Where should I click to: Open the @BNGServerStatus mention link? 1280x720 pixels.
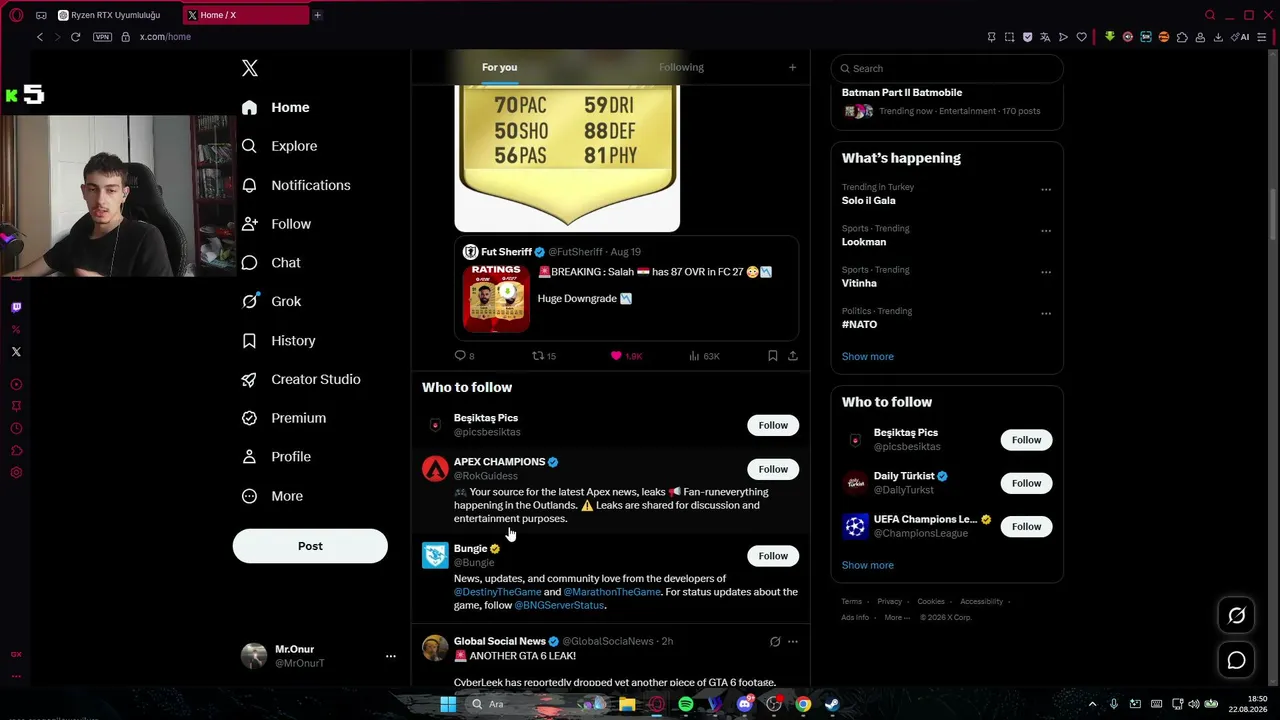(x=559, y=605)
